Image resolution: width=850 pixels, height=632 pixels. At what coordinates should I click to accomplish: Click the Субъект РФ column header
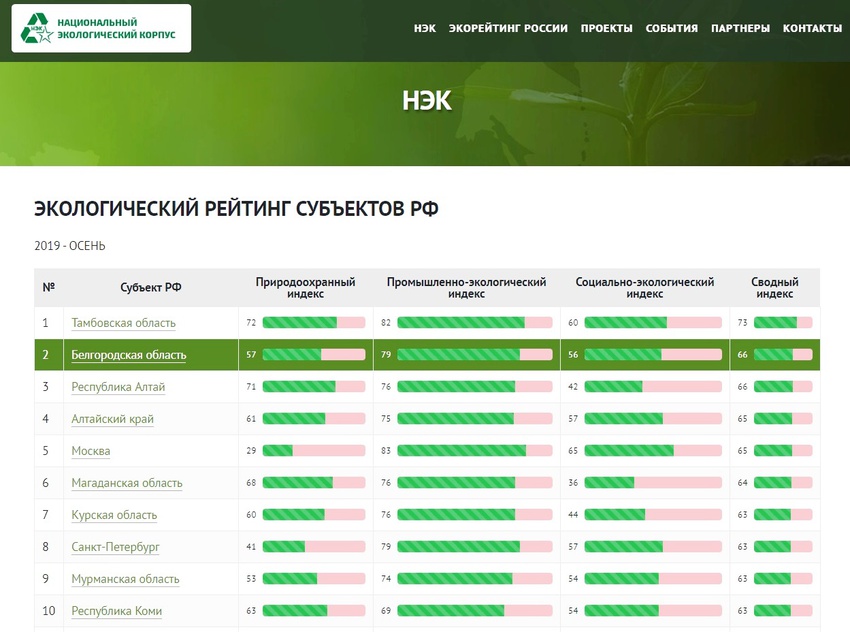(x=151, y=287)
